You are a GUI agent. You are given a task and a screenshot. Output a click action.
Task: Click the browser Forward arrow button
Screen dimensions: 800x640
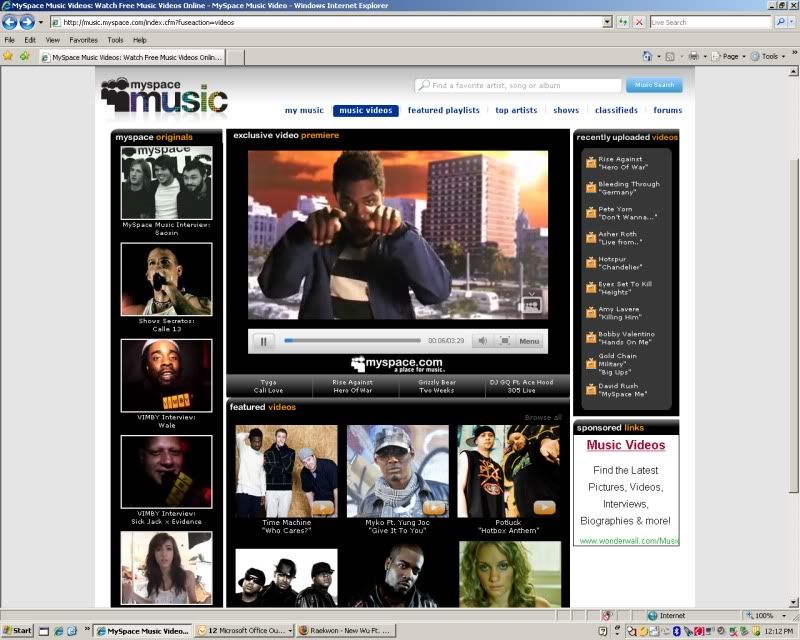(27, 22)
